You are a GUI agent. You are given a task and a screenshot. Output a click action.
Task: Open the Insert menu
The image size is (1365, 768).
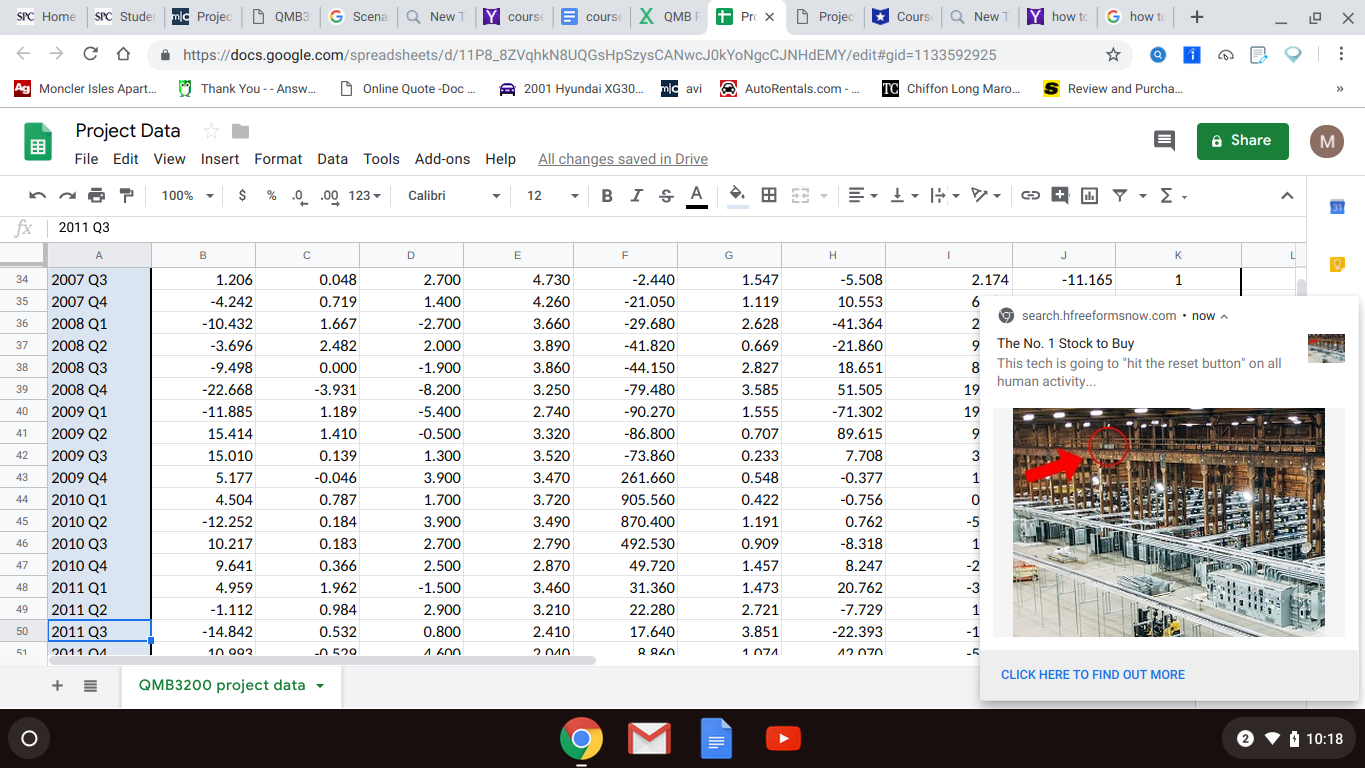[x=220, y=159]
